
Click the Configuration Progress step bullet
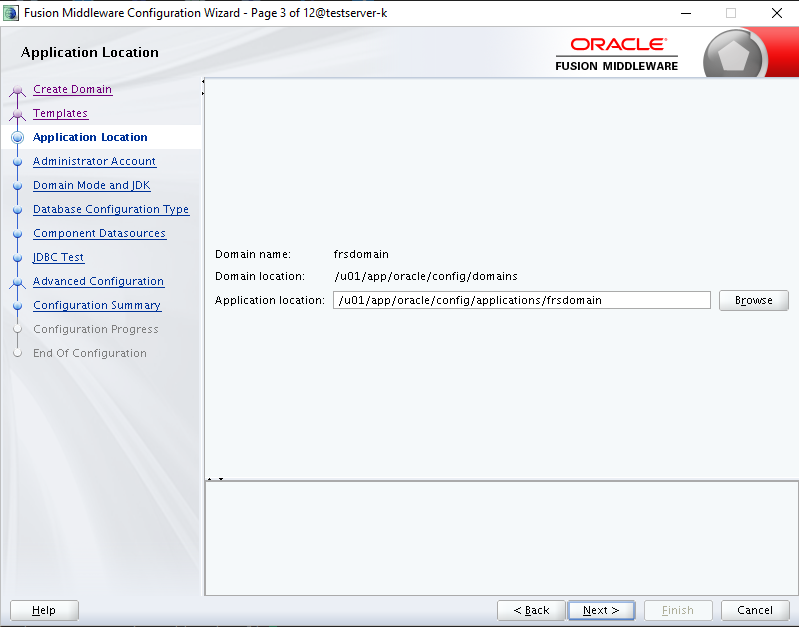pyautogui.click(x=18, y=329)
